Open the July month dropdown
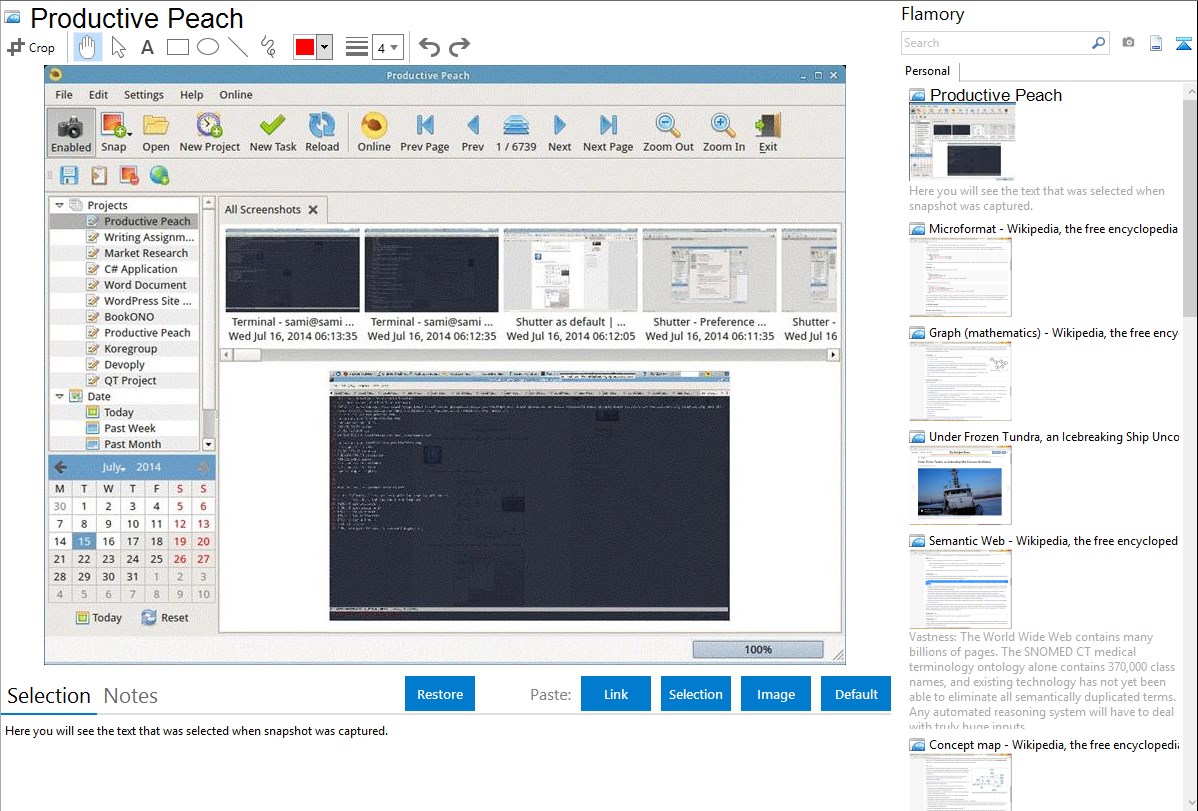 pos(113,467)
